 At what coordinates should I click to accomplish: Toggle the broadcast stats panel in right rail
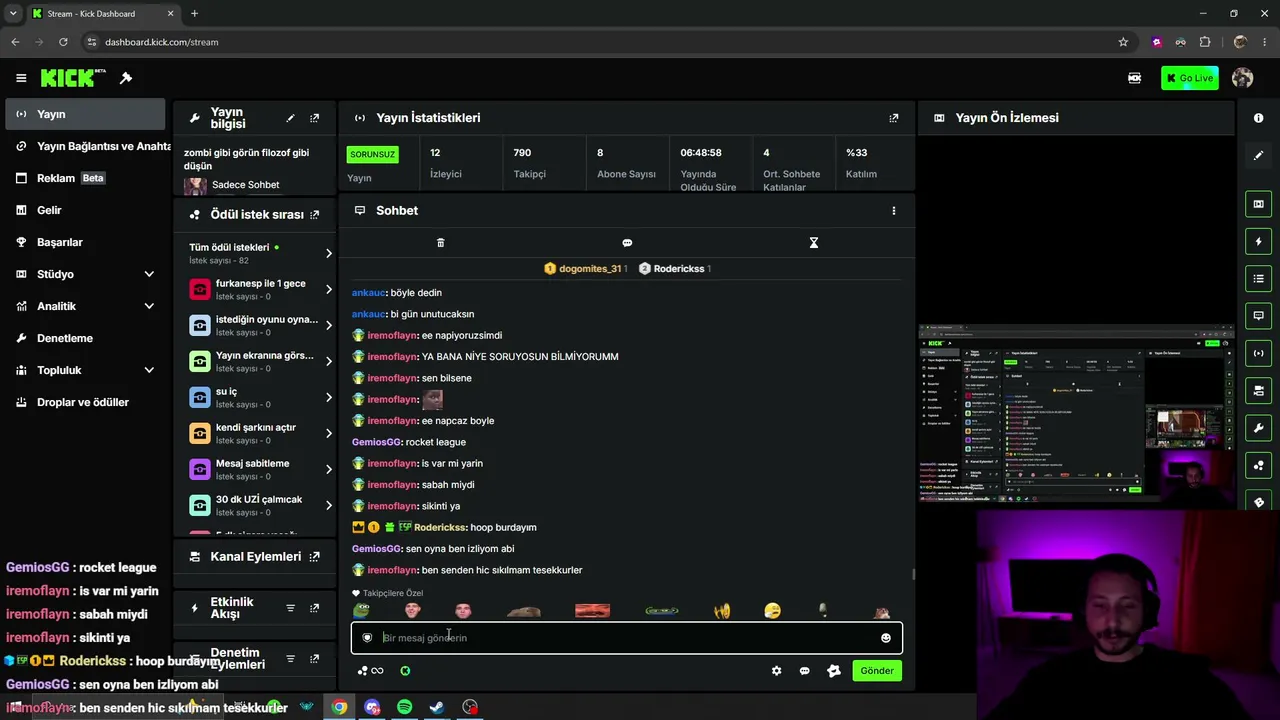[x=1259, y=353]
